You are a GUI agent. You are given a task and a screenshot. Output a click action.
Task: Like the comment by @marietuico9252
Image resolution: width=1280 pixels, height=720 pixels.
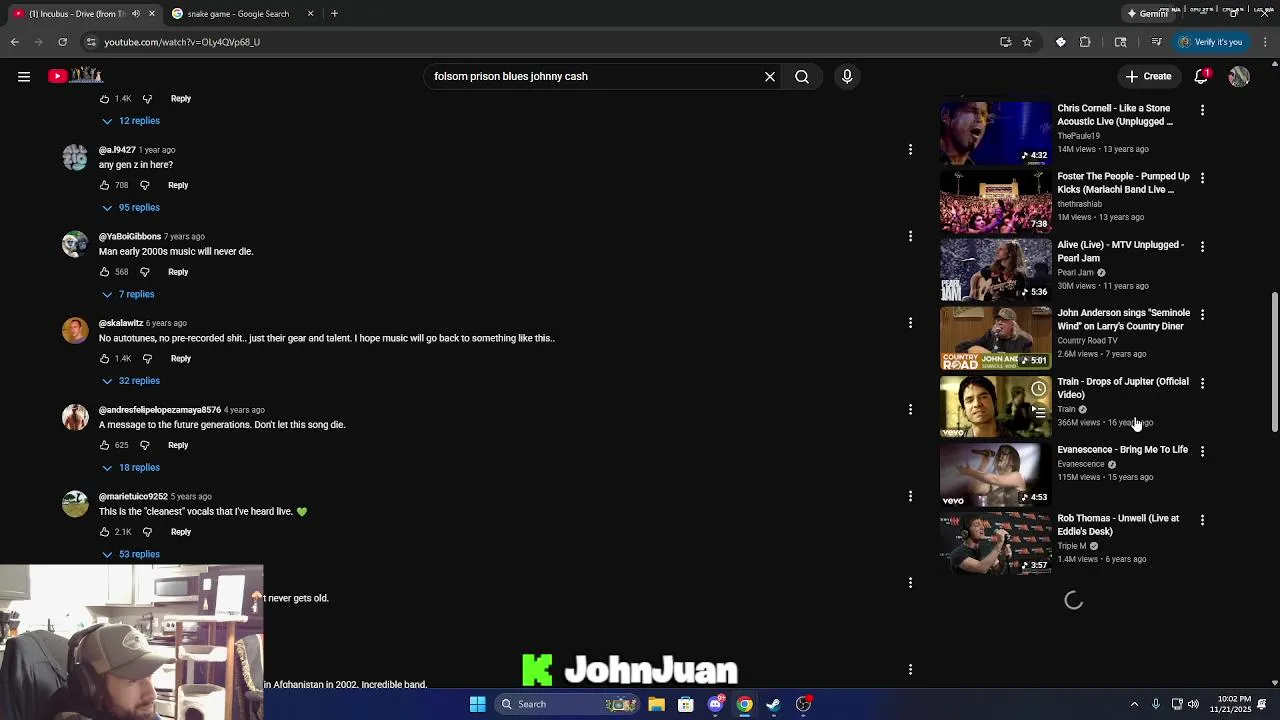(x=104, y=532)
